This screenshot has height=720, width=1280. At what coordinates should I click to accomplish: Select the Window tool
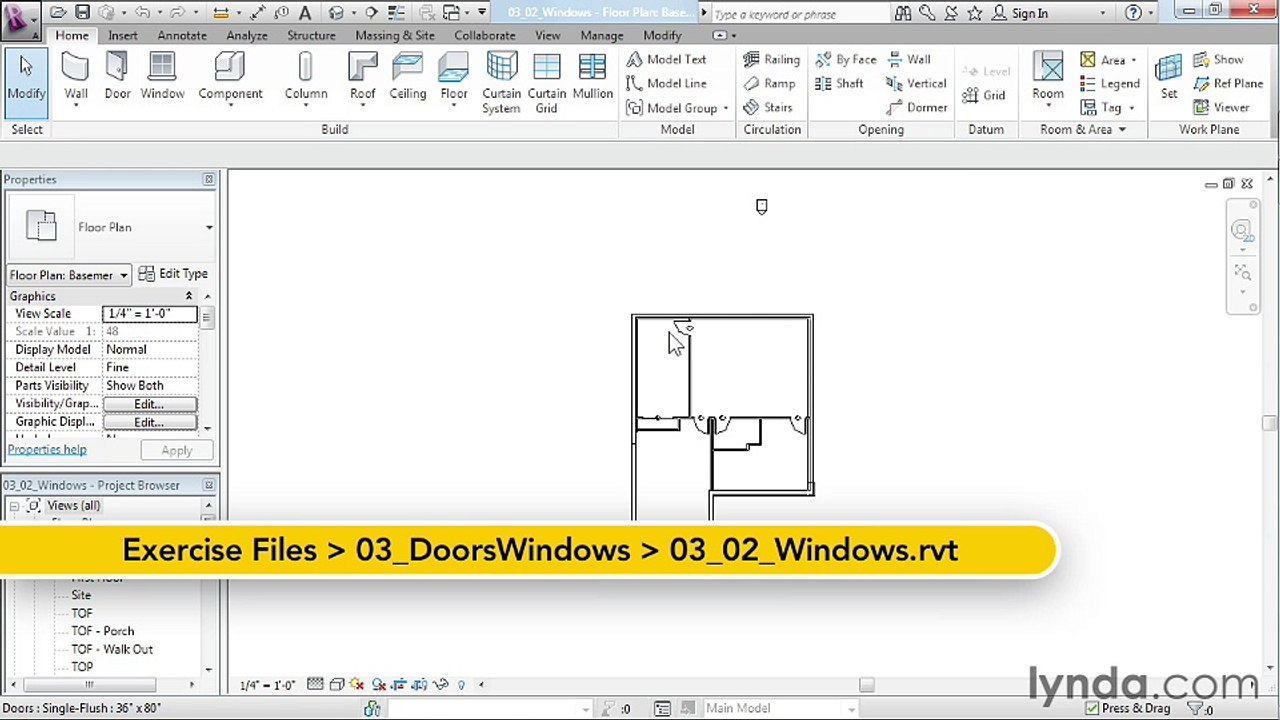[x=162, y=77]
